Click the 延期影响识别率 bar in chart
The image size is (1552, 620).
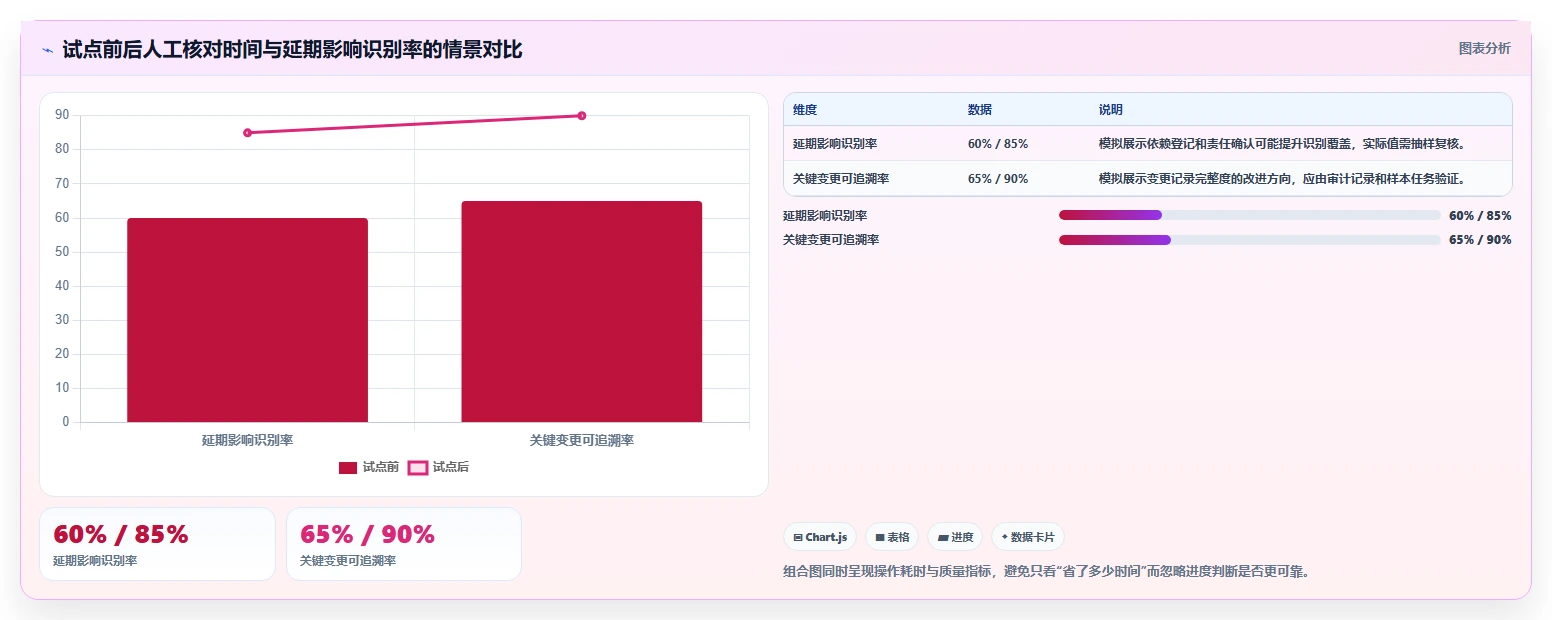[x=247, y=320]
